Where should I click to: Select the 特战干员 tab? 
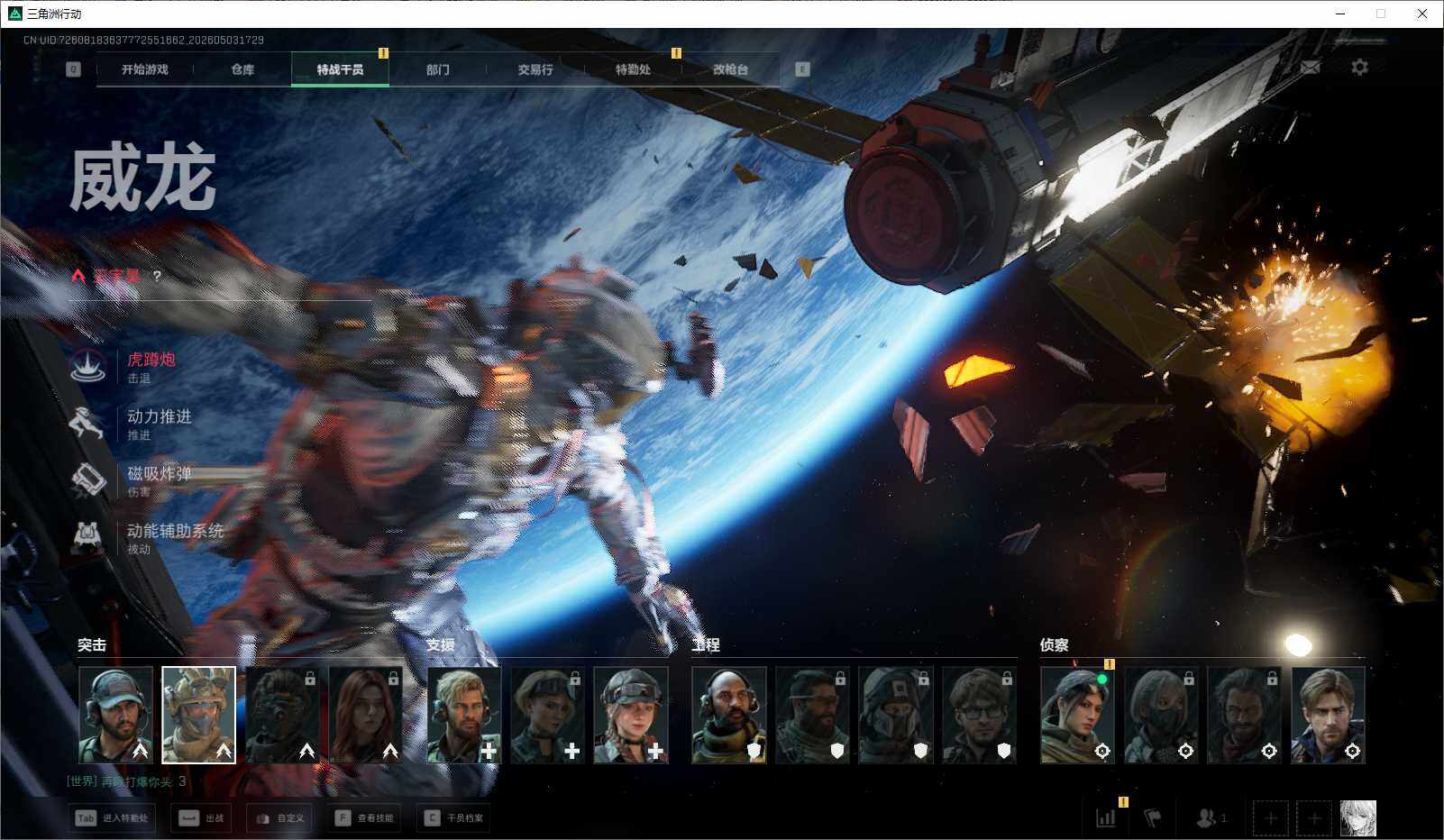pos(340,69)
